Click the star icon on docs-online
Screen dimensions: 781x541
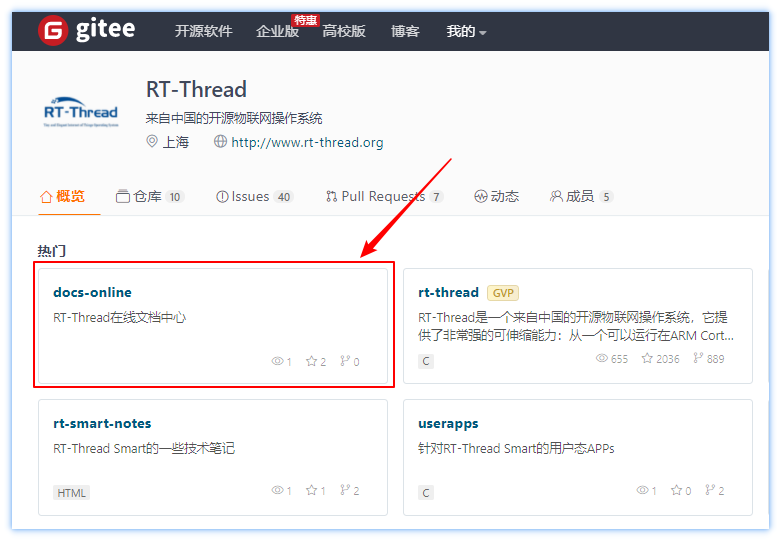pos(311,361)
